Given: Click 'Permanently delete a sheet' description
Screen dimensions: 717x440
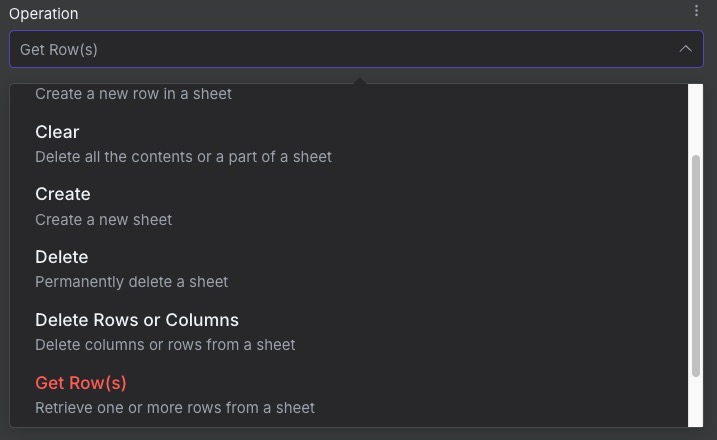Looking at the screenshot, I should (x=131, y=282).
